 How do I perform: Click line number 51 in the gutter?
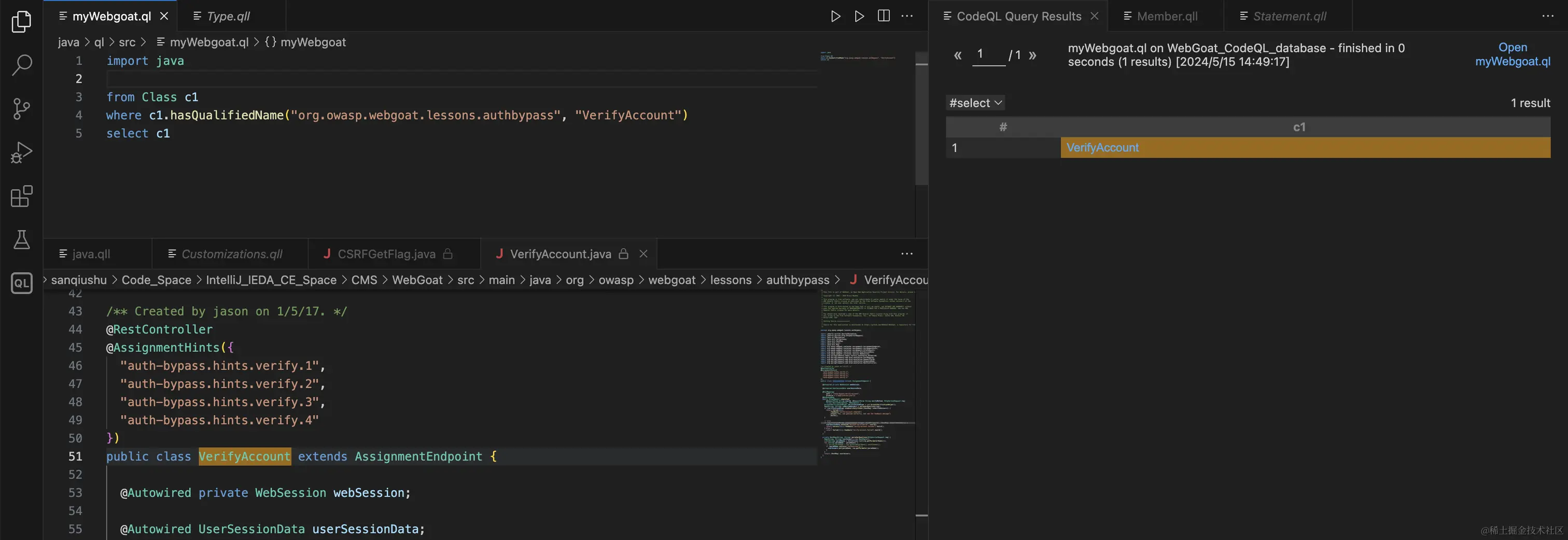[x=75, y=456]
